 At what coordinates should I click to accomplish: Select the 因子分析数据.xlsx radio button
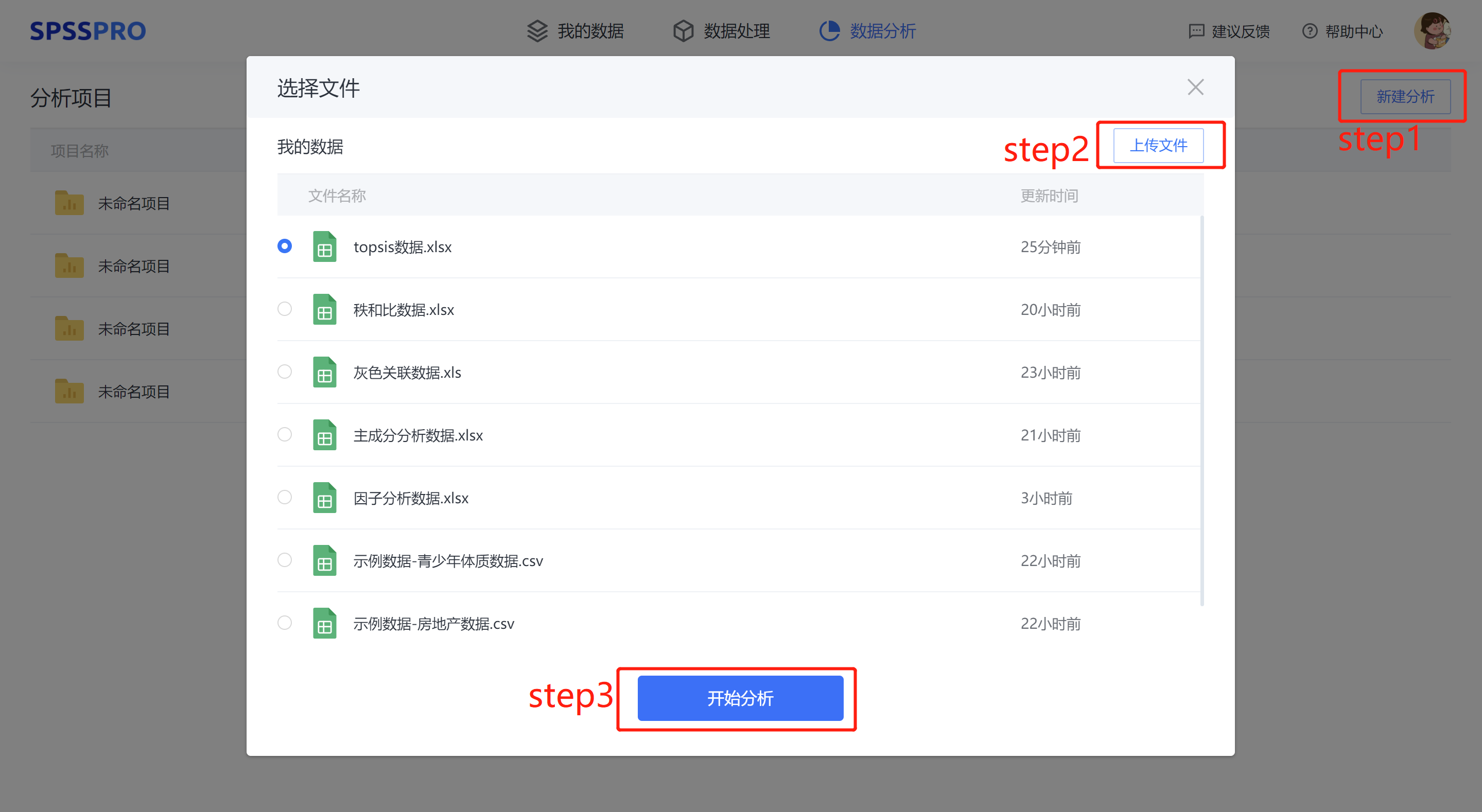click(x=285, y=497)
